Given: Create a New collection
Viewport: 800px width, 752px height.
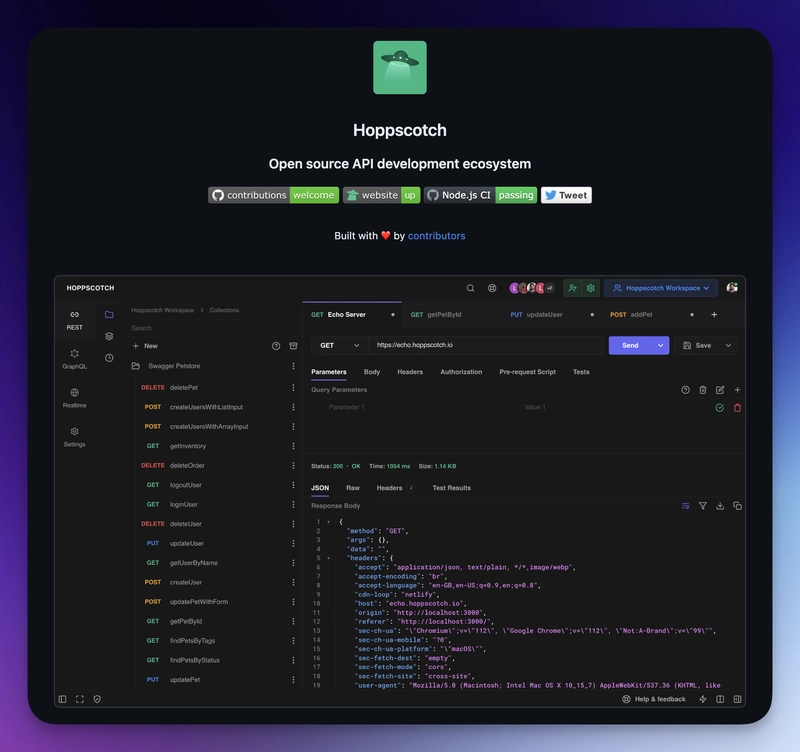Looking at the screenshot, I should [145, 346].
